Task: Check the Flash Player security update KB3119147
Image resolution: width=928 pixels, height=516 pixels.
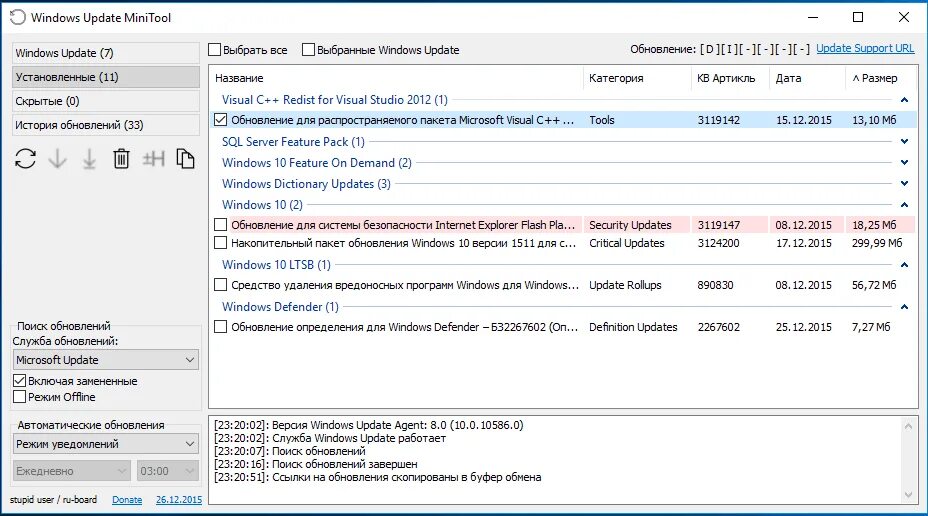Action: tap(220, 225)
